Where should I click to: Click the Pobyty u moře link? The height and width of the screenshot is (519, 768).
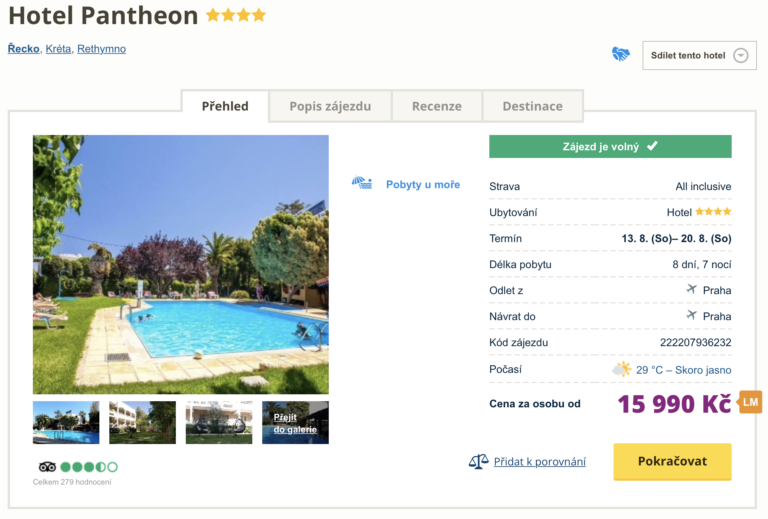pos(423,184)
